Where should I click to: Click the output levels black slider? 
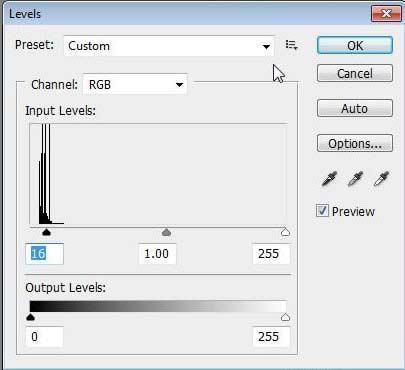point(30,317)
